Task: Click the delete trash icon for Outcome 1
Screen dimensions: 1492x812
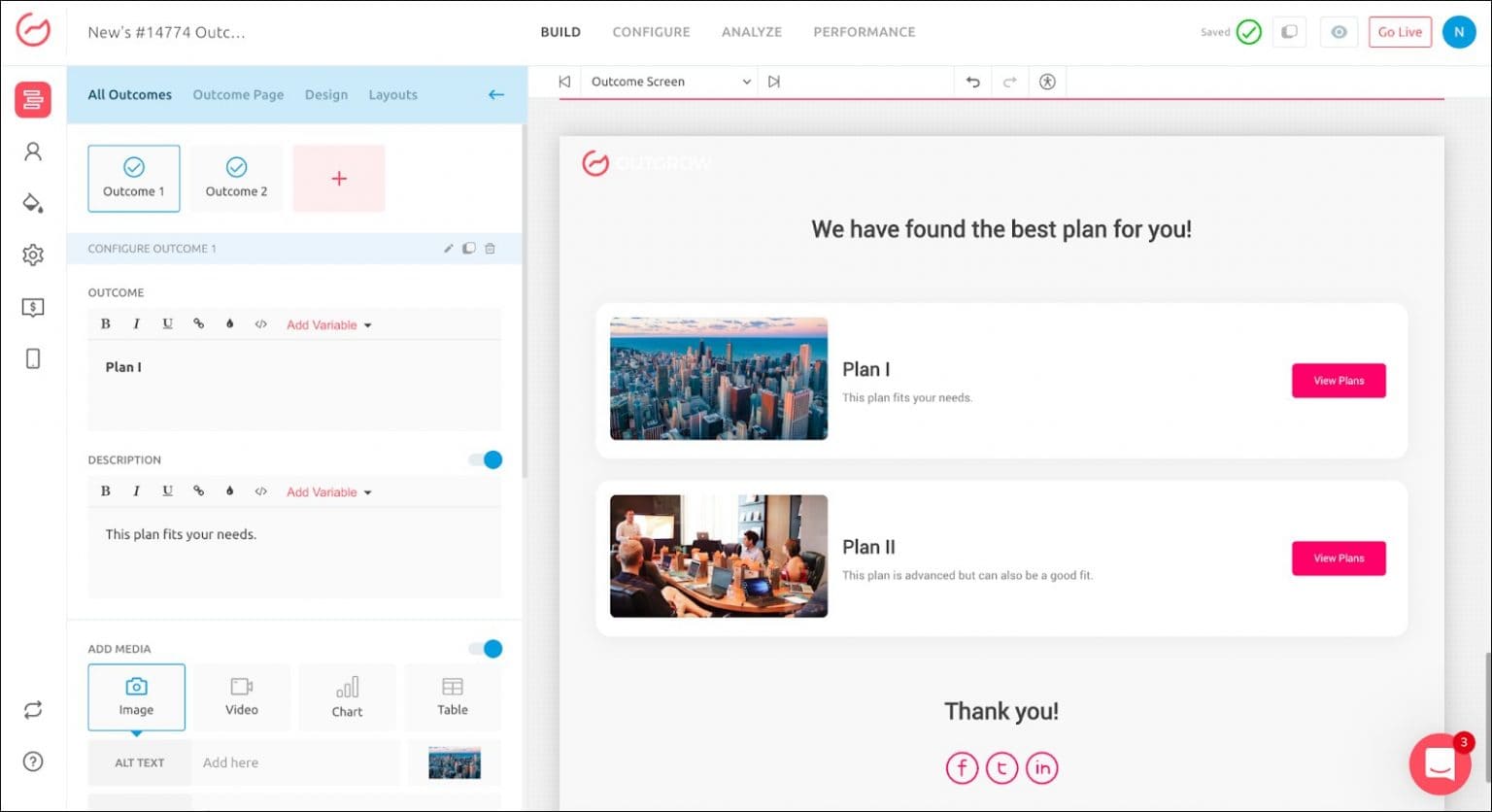Action: pos(490,249)
